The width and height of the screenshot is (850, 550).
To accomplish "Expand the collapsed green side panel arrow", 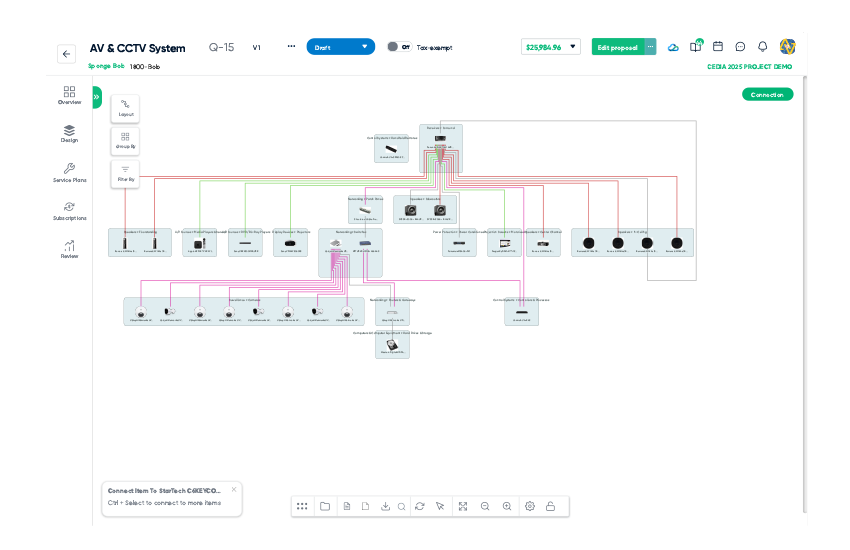I will tap(97, 97).
